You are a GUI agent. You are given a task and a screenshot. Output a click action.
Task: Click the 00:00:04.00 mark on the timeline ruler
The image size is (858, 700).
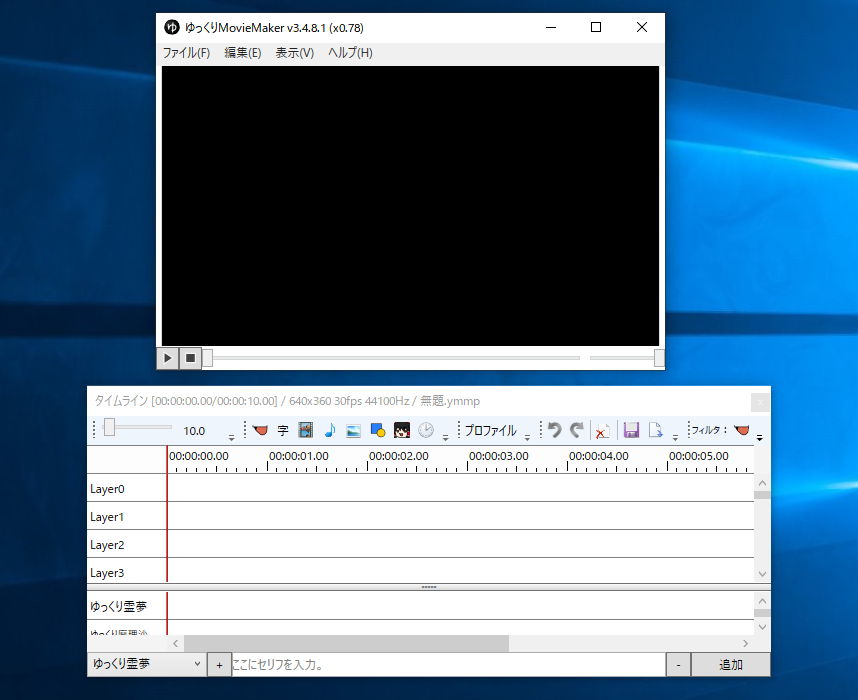tap(599, 456)
